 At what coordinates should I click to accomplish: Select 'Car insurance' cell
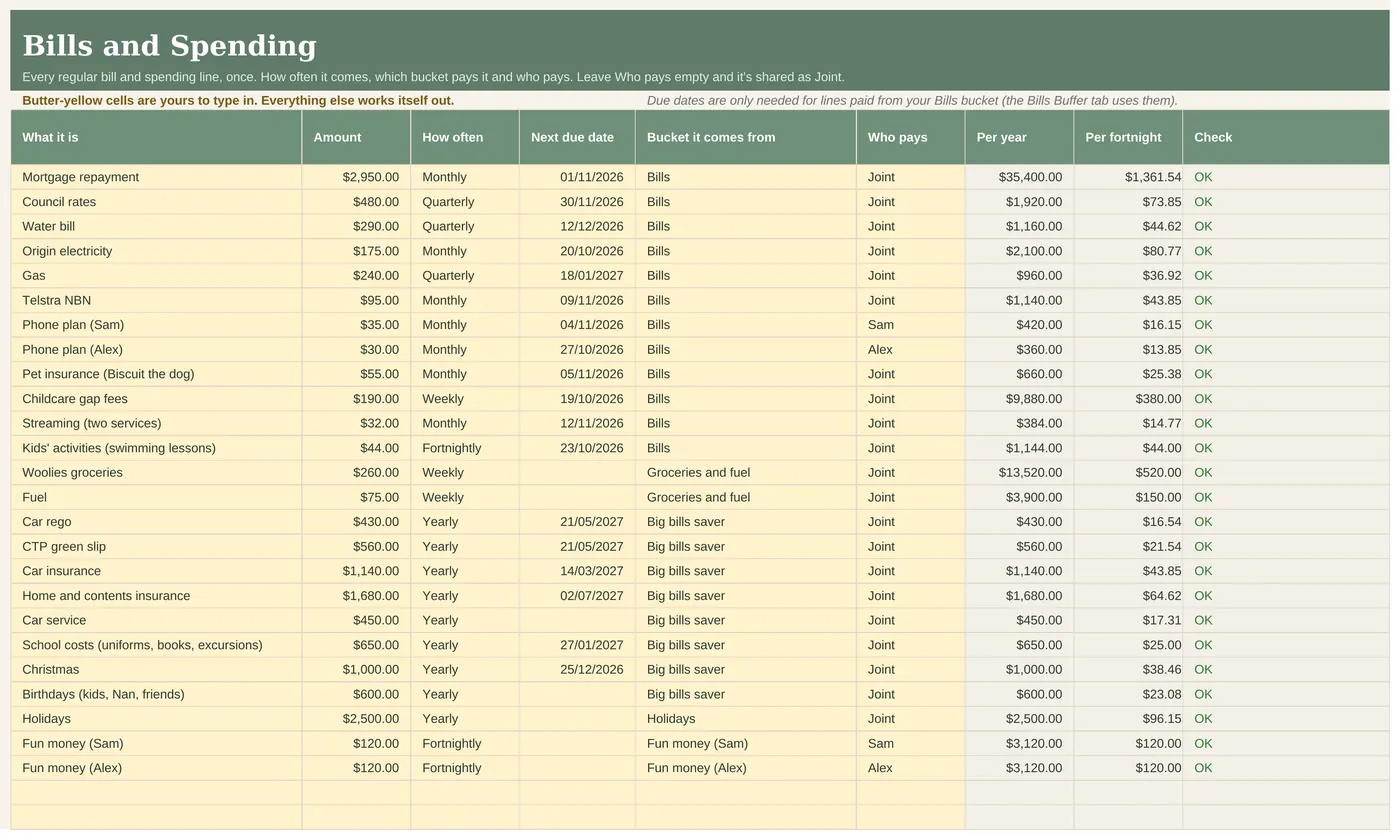click(x=156, y=571)
